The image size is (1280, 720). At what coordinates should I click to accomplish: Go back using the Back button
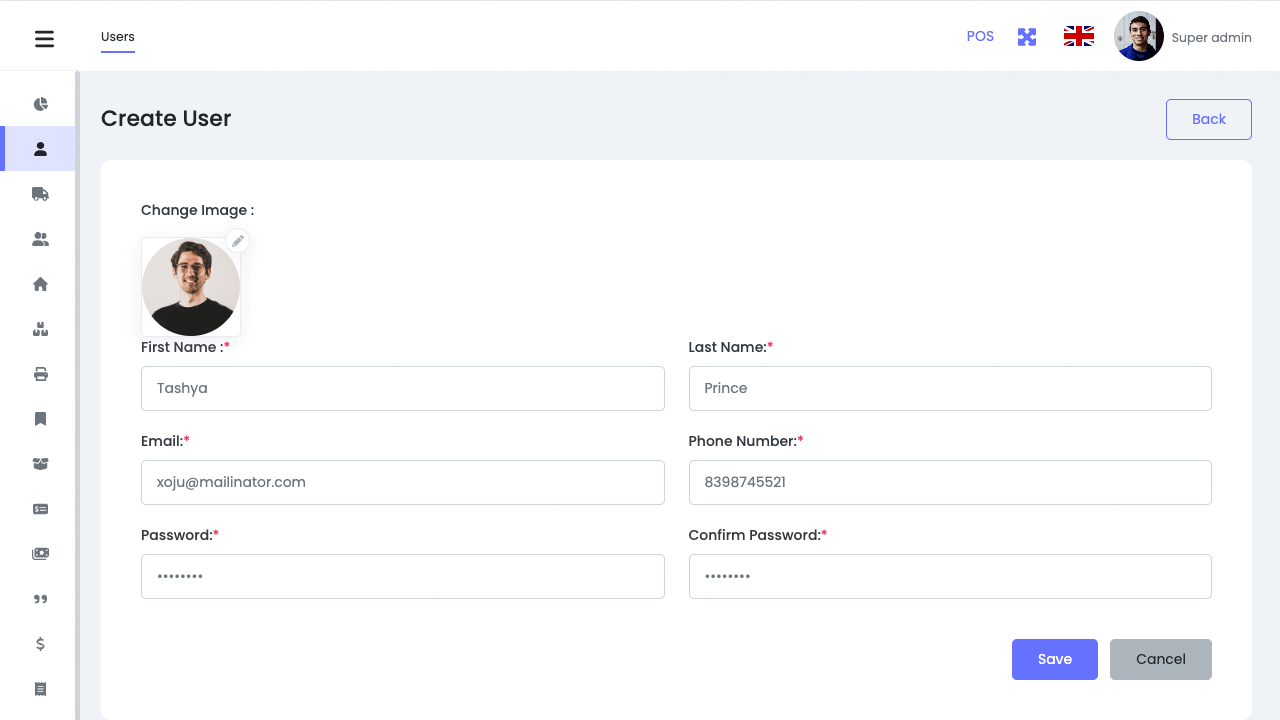[x=1208, y=119]
